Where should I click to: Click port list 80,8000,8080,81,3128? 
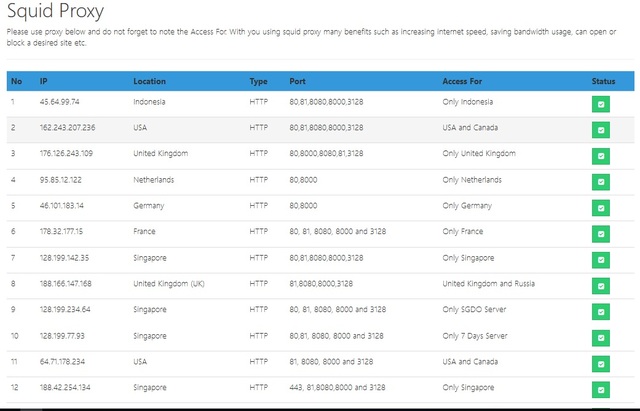(326, 153)
